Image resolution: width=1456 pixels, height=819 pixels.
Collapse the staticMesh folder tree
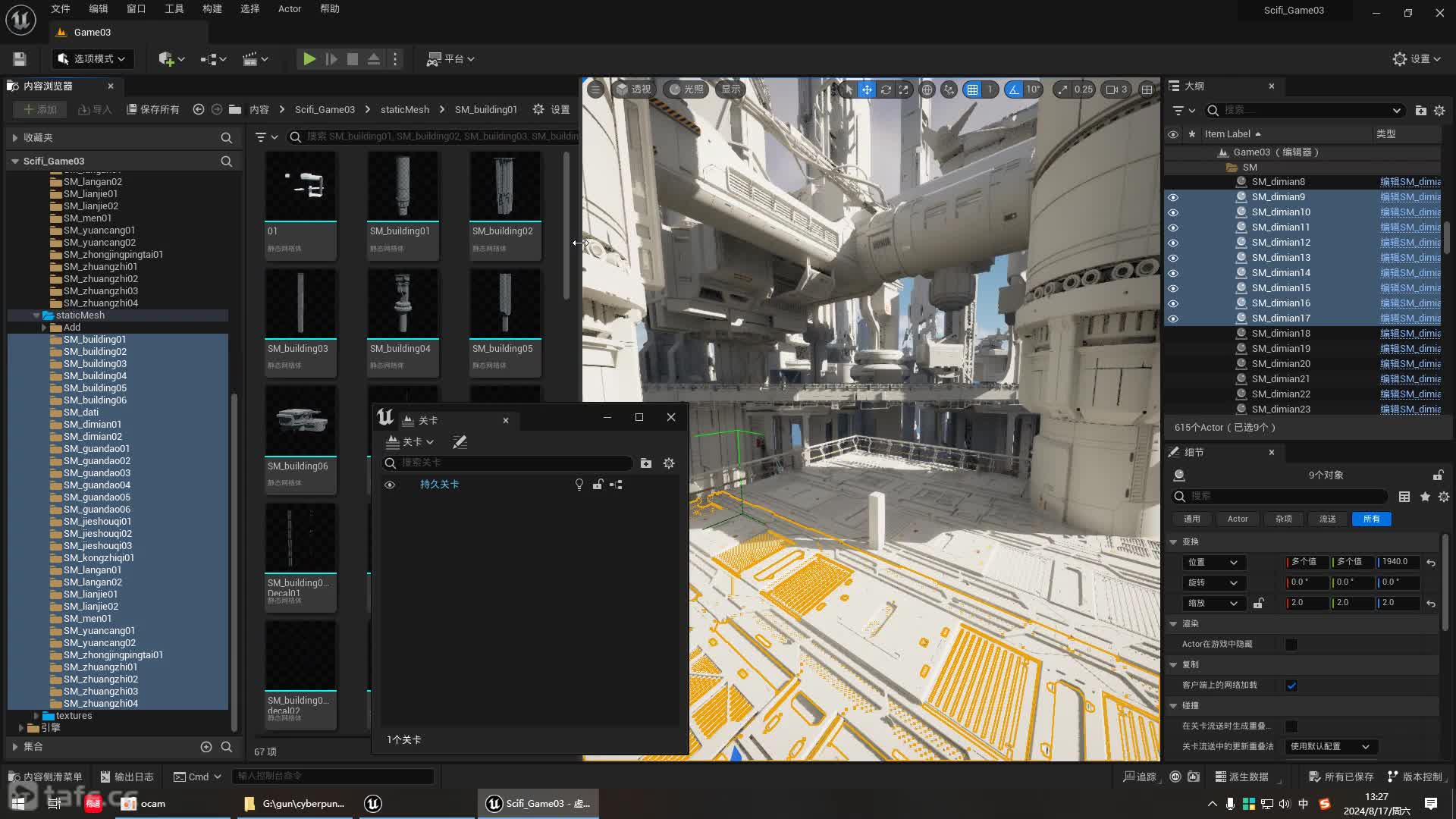click(36, 315)
